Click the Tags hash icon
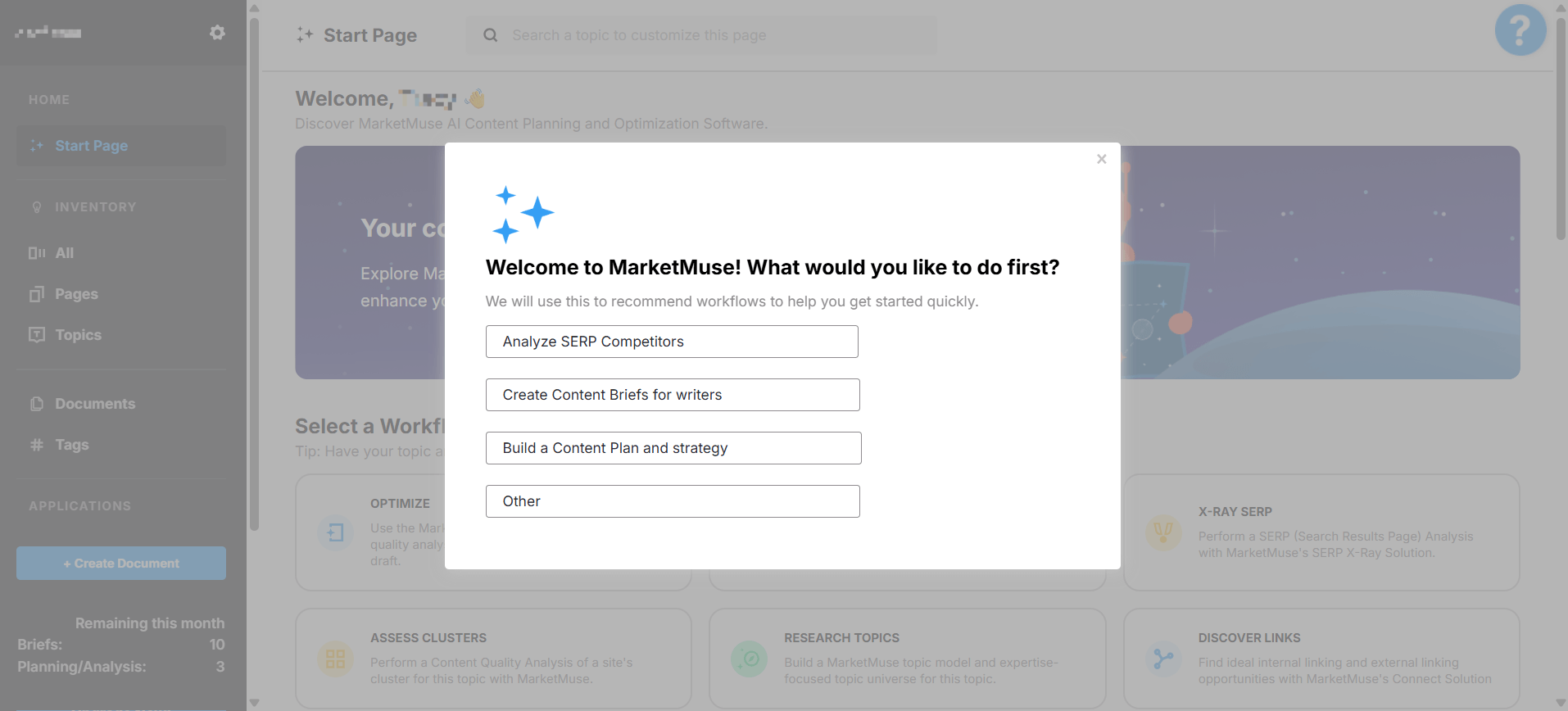1568x711 pixels. (x=37, y=445)
